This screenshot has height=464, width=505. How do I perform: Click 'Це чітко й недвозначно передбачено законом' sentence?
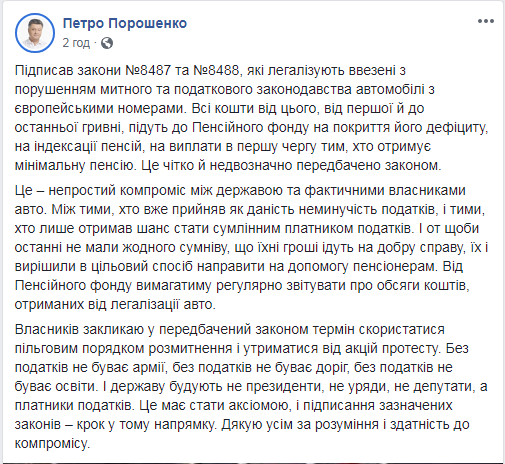pyautogui.click(x=291, y=166)
